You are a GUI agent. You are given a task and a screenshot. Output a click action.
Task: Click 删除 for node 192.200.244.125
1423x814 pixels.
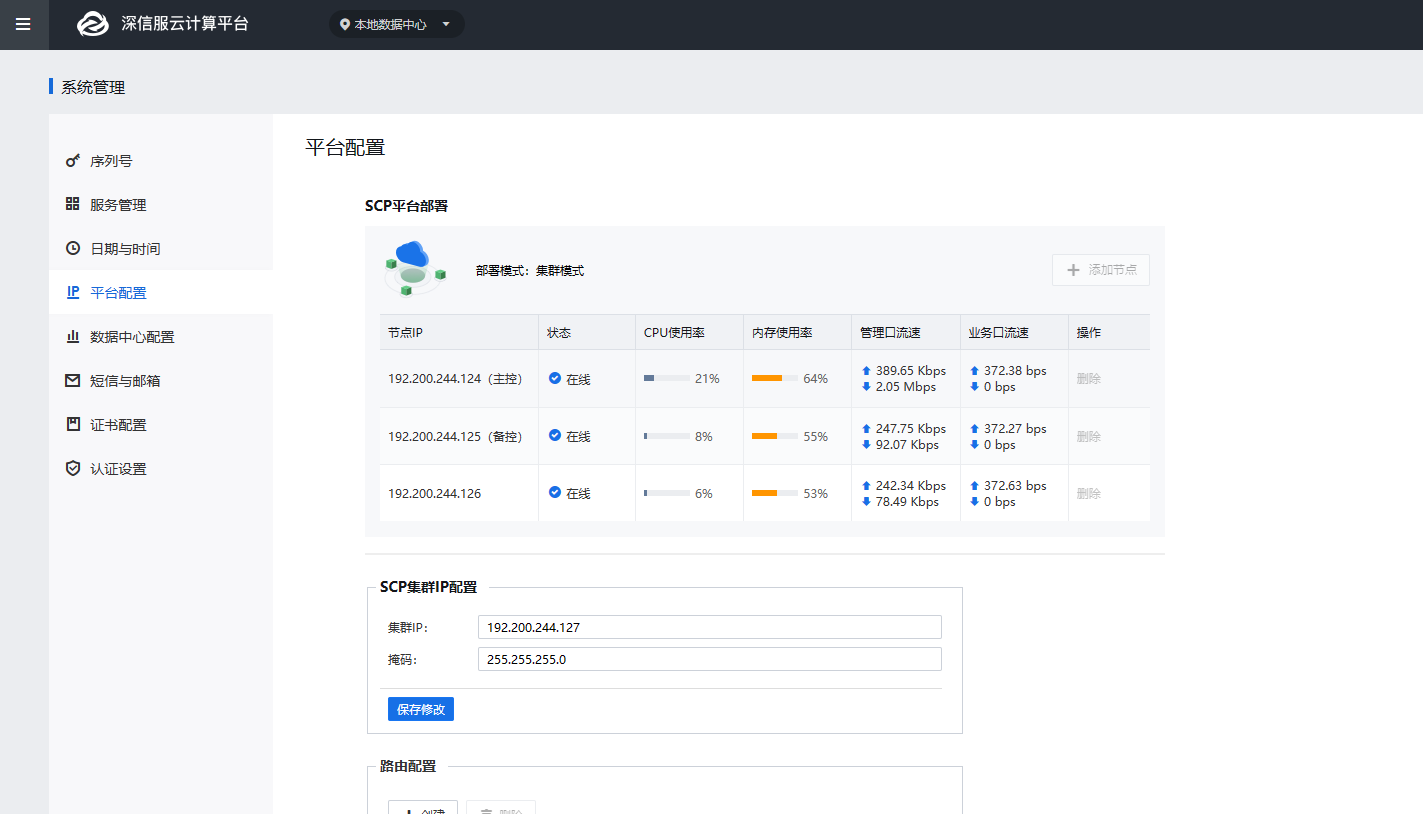pyautogui.click(x=1089, y=436)
